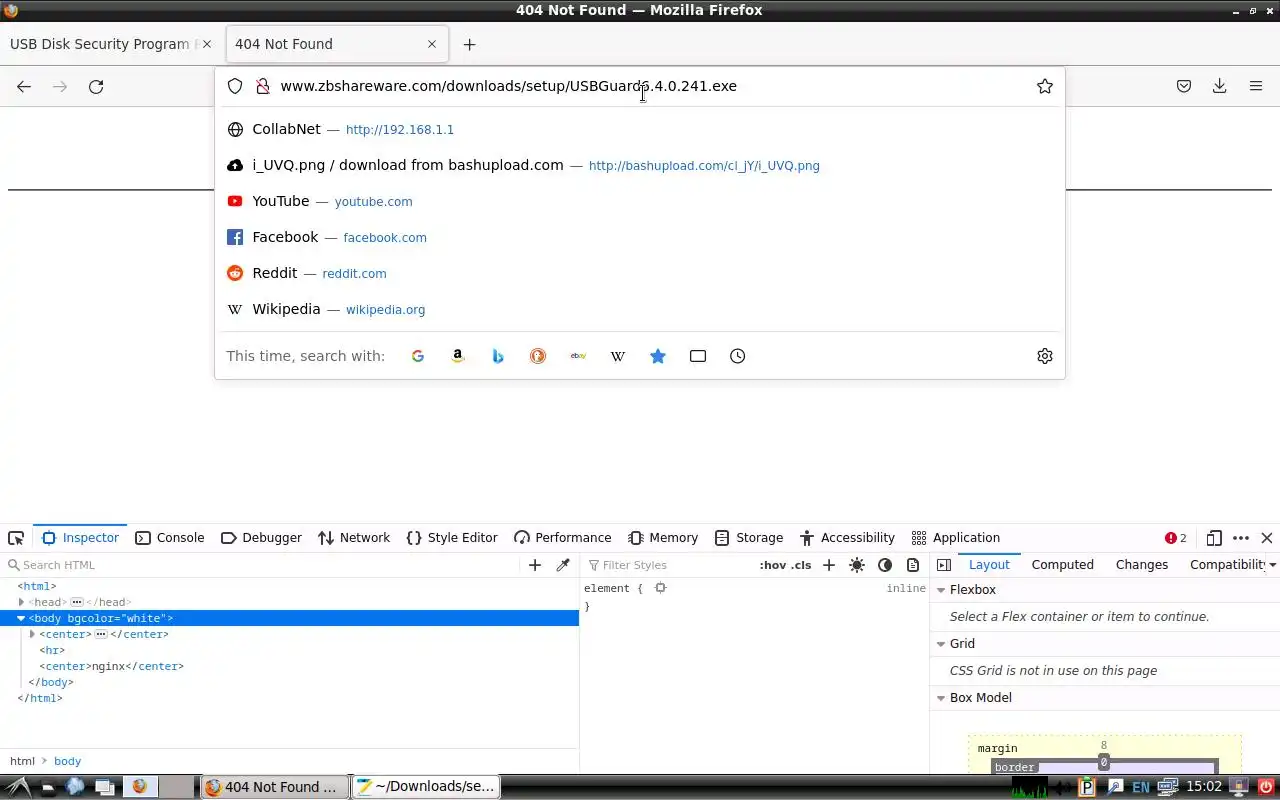Expand the head element node
The height and width of the screenshot is (800, 1280).
tap(21, 602)
